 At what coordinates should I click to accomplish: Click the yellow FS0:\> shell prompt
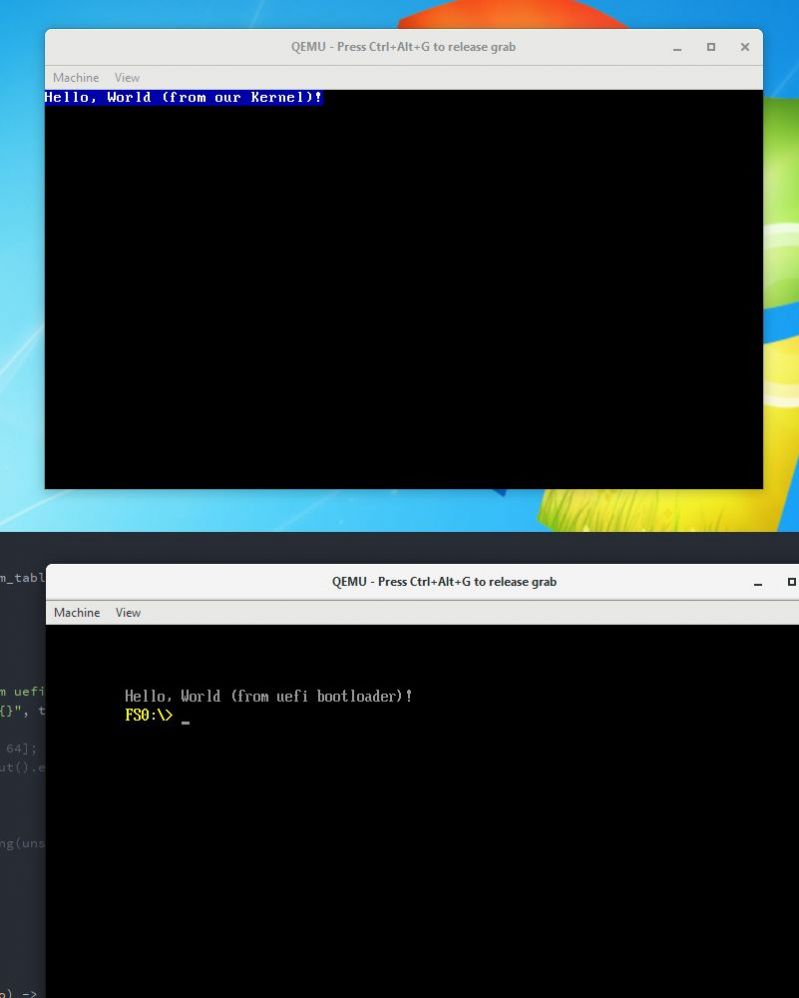(148, 715)
